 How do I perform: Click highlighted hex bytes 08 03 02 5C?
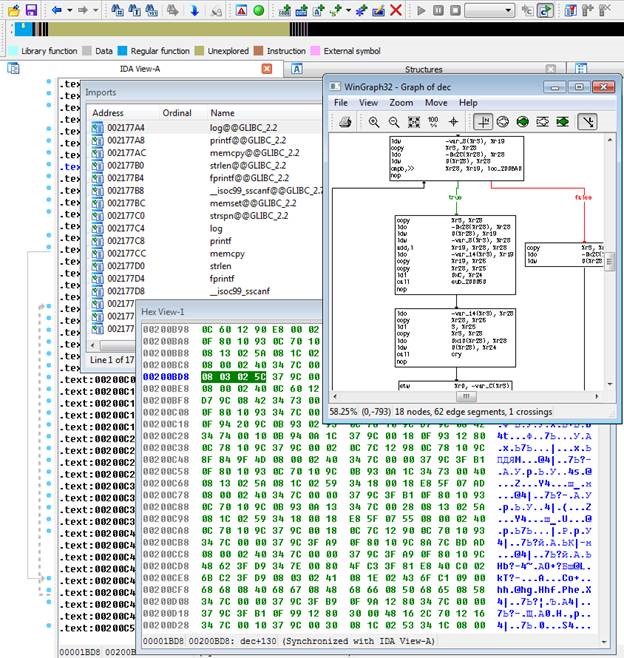pyautogui.click(x=233, y=377)
